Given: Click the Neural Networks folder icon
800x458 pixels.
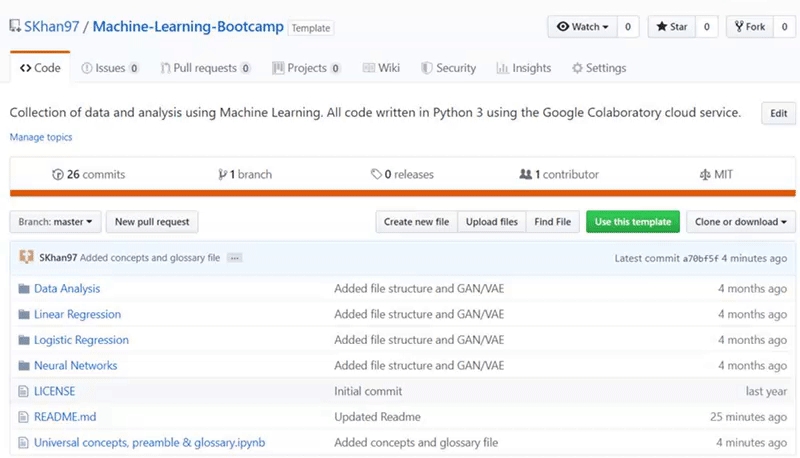Looking at the screenshot, I should pyautogui.click(x=24, y=366).
